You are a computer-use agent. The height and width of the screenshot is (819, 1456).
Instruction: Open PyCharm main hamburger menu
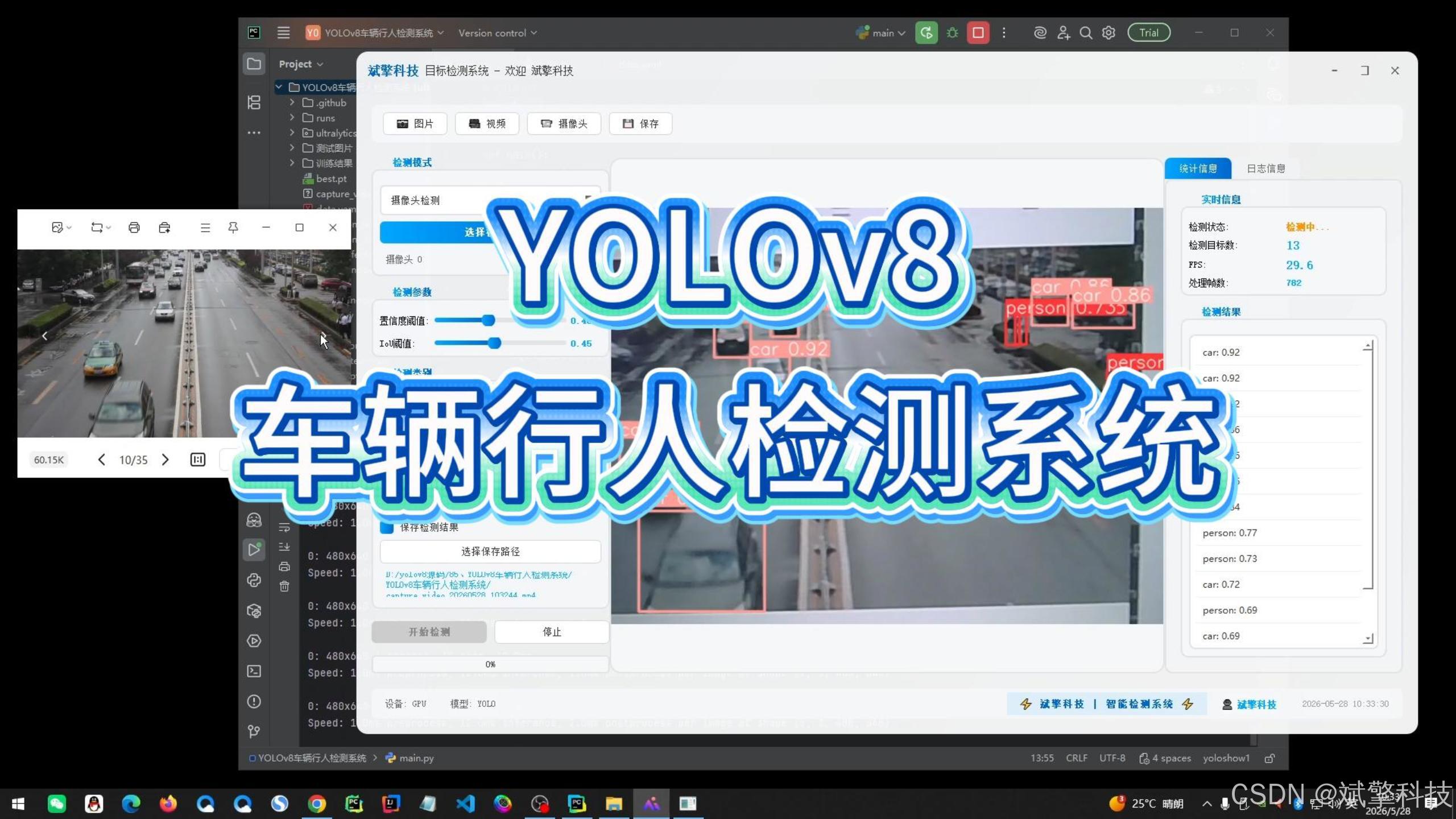click(x=283, y=32)
